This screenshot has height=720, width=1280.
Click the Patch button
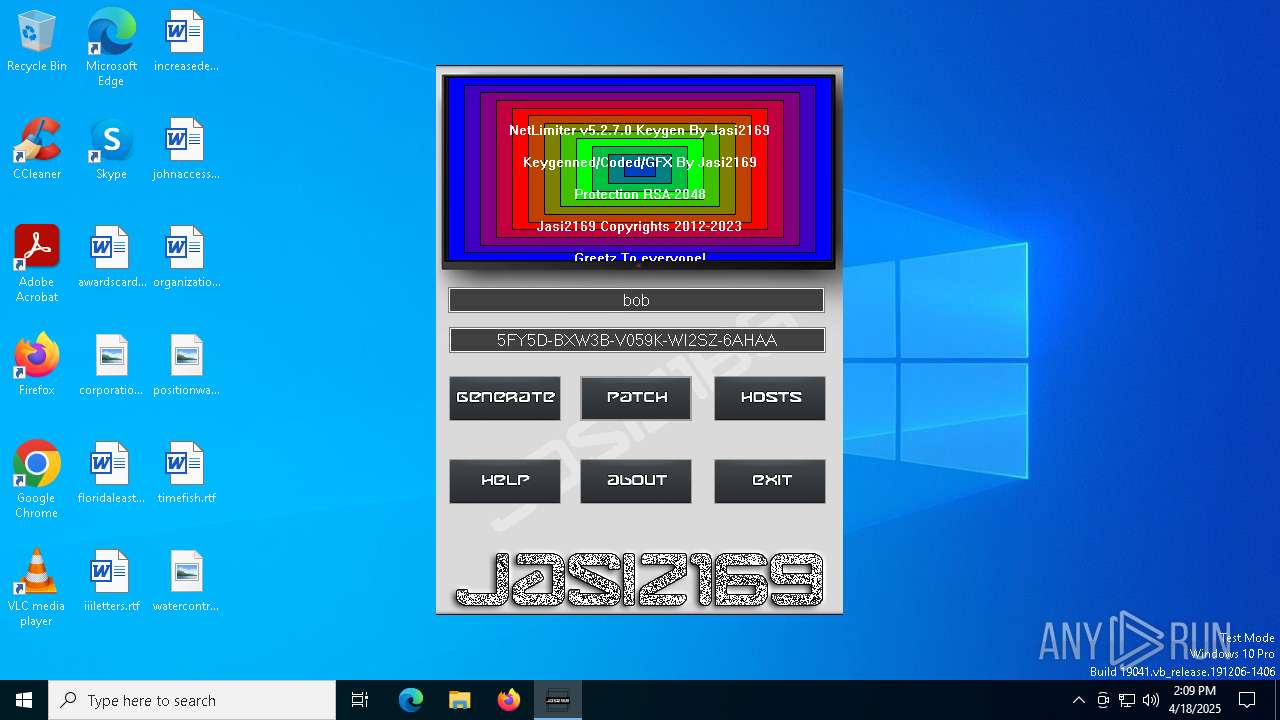(x=636, y=398)
